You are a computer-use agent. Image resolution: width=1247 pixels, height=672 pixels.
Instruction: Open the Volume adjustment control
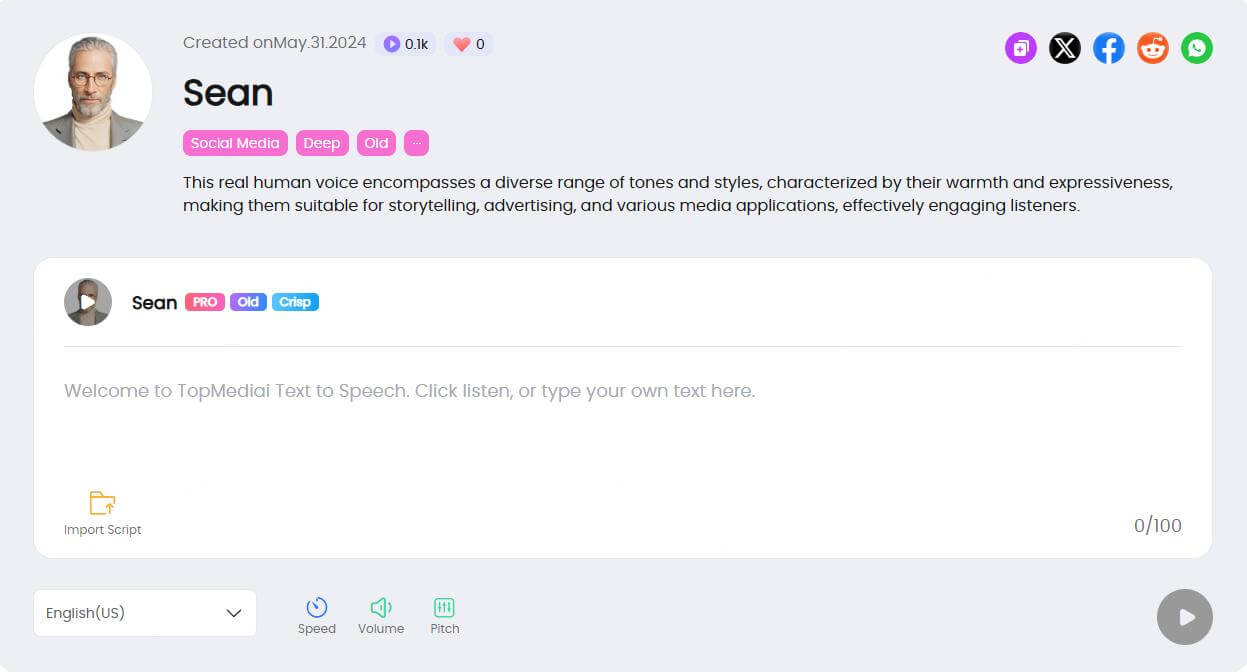click(x=380, y=614)
